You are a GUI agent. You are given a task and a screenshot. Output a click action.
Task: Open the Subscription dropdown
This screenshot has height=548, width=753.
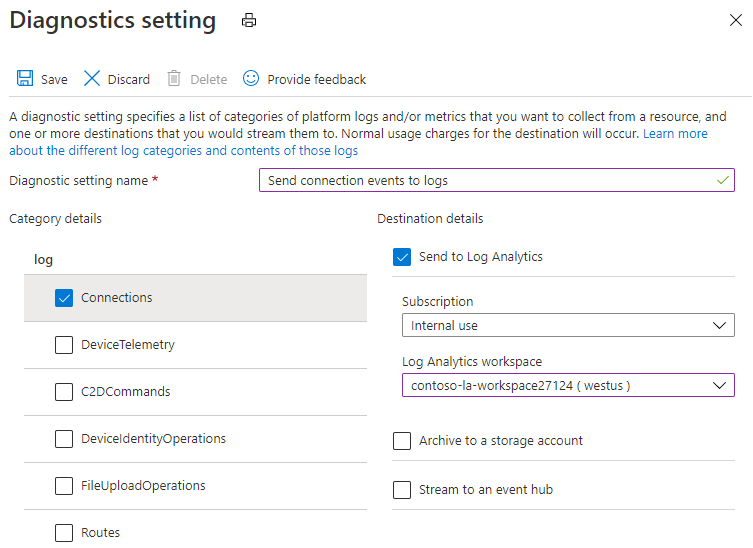coord(567,325)
